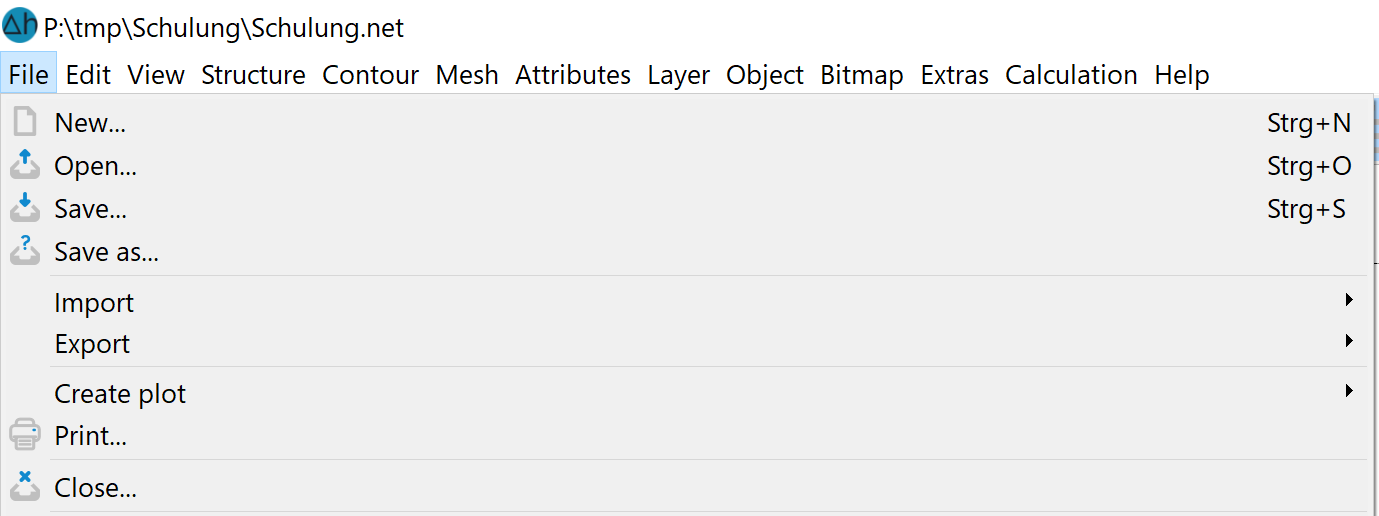Open the Structure menu
1379x516 pixels.
253,75
